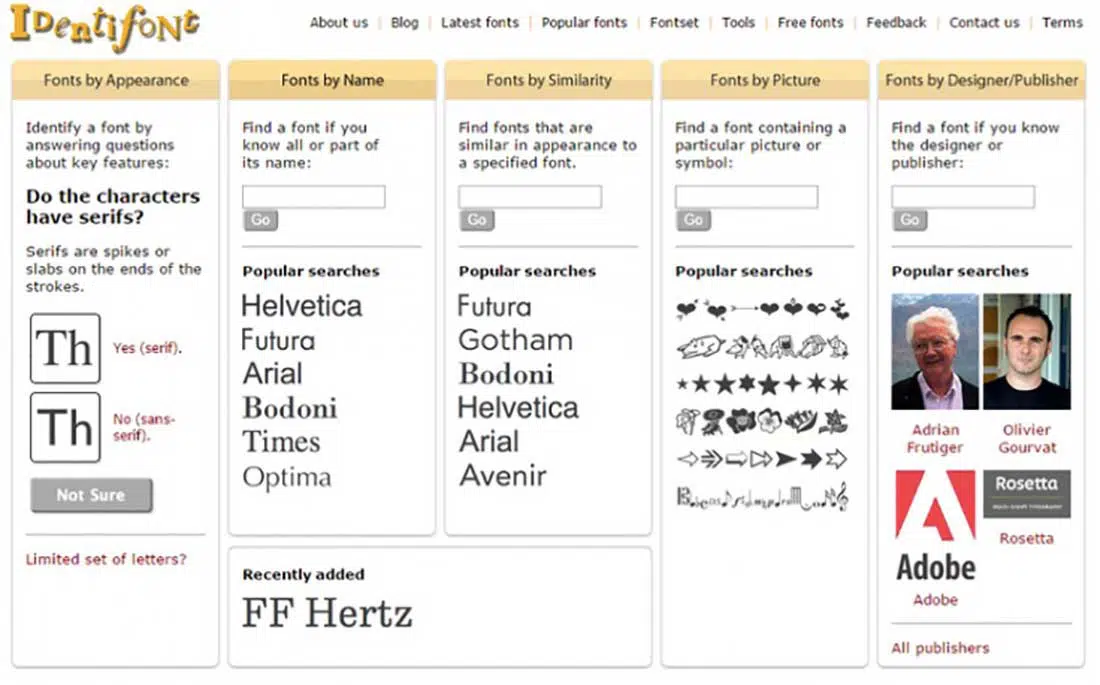Select the arrows symbol row
1100x685 pixels.
[x=762, y=459]
